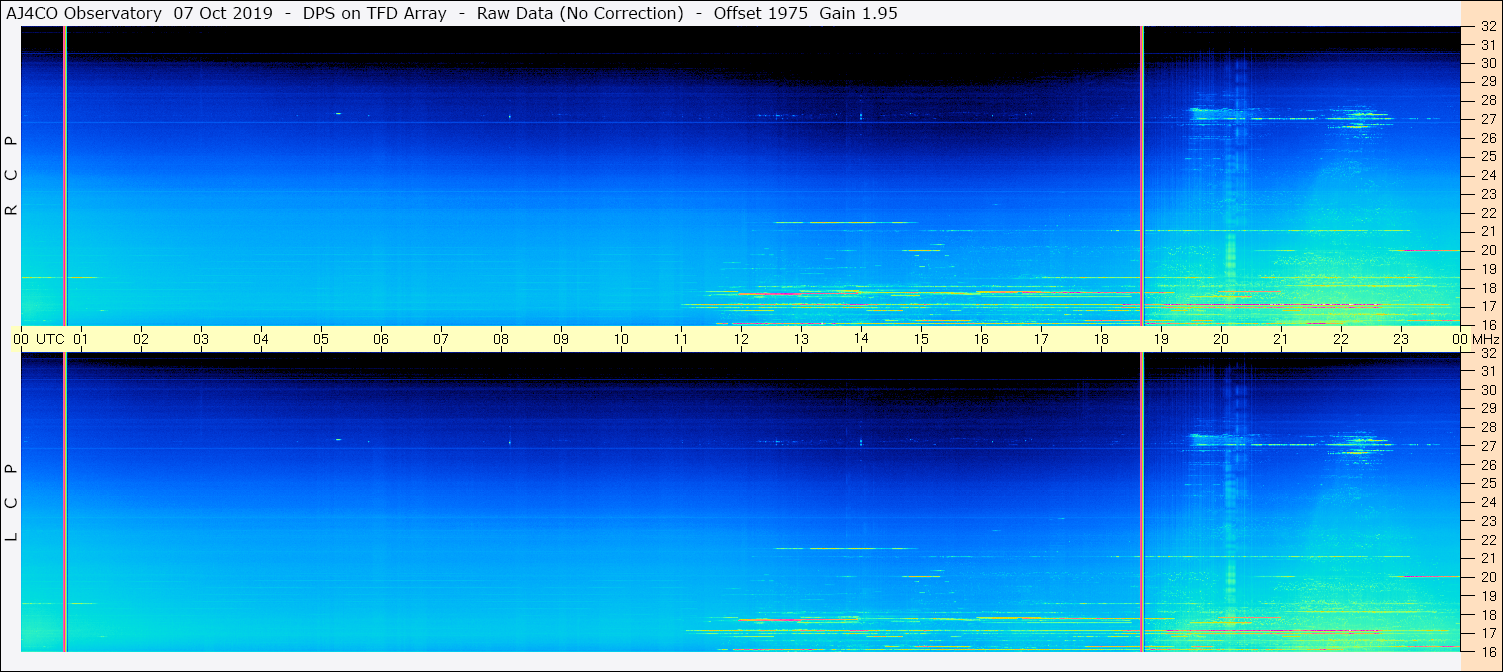Select hour "06" on the UTC time axis
The height and width of the screenshot is (672, 1503).
[x=381, y=339]
